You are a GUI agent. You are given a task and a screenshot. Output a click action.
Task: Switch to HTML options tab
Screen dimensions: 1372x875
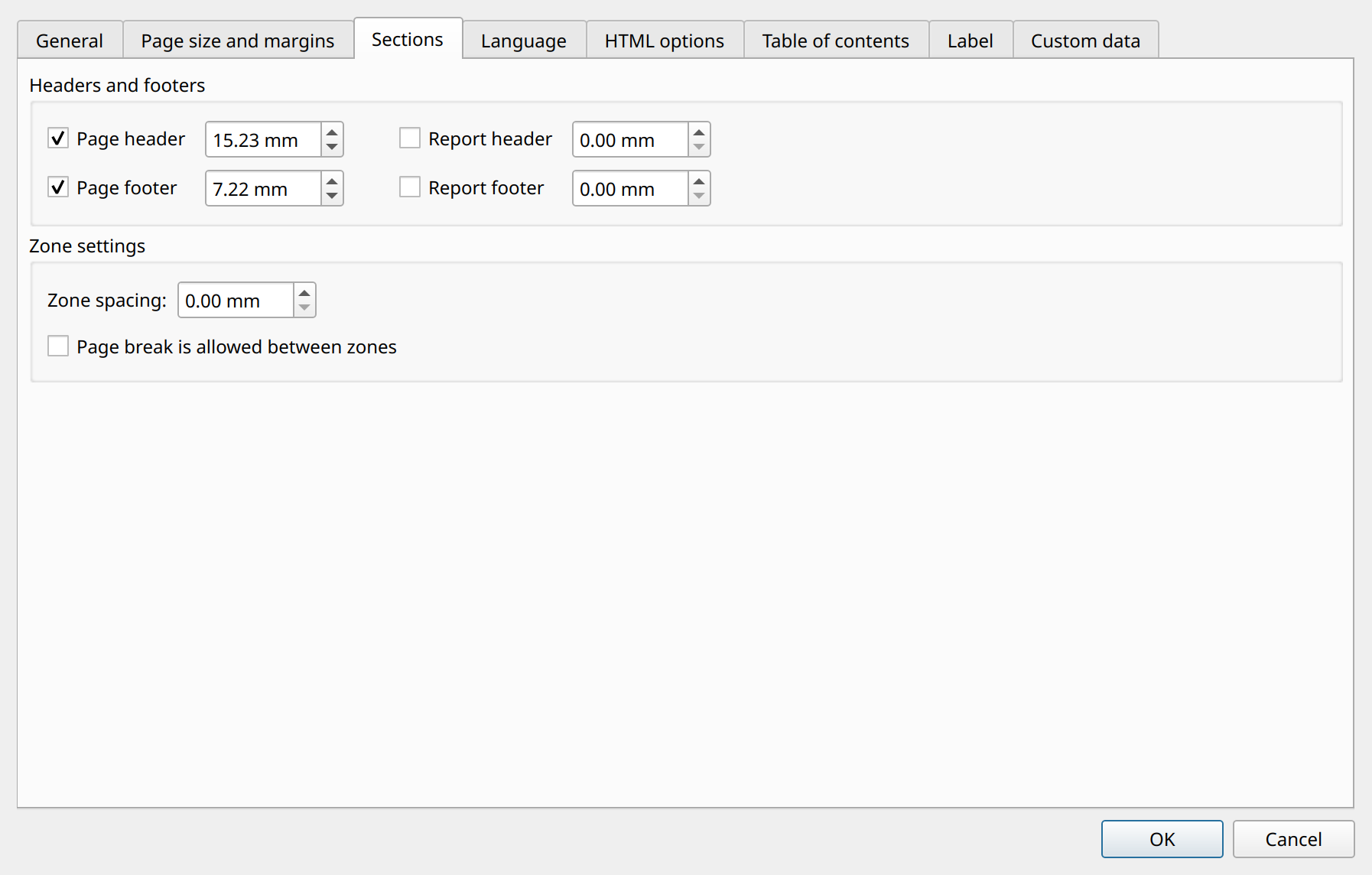(x=665, y=41)
